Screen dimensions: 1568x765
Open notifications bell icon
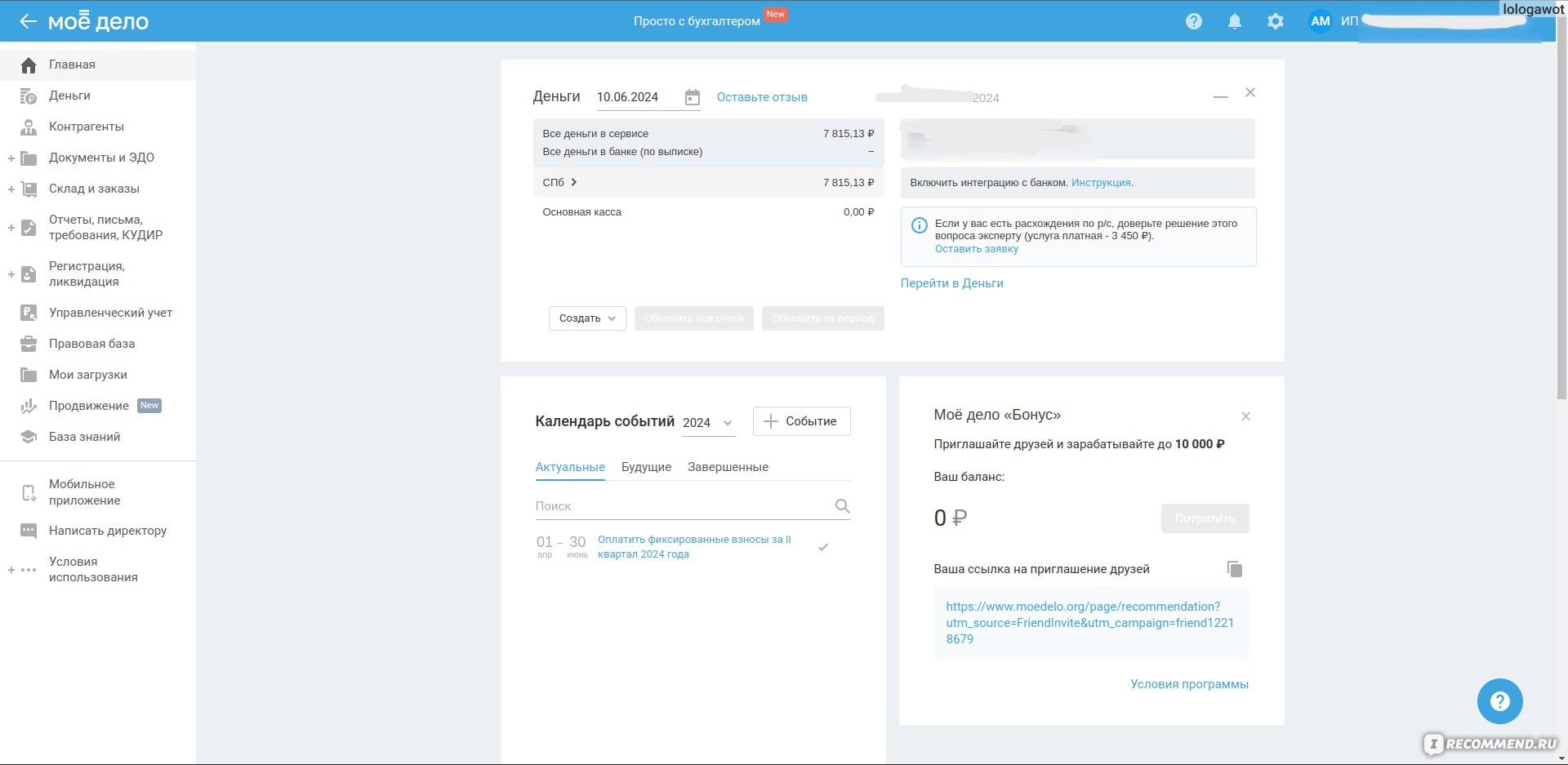[1235, 22]
